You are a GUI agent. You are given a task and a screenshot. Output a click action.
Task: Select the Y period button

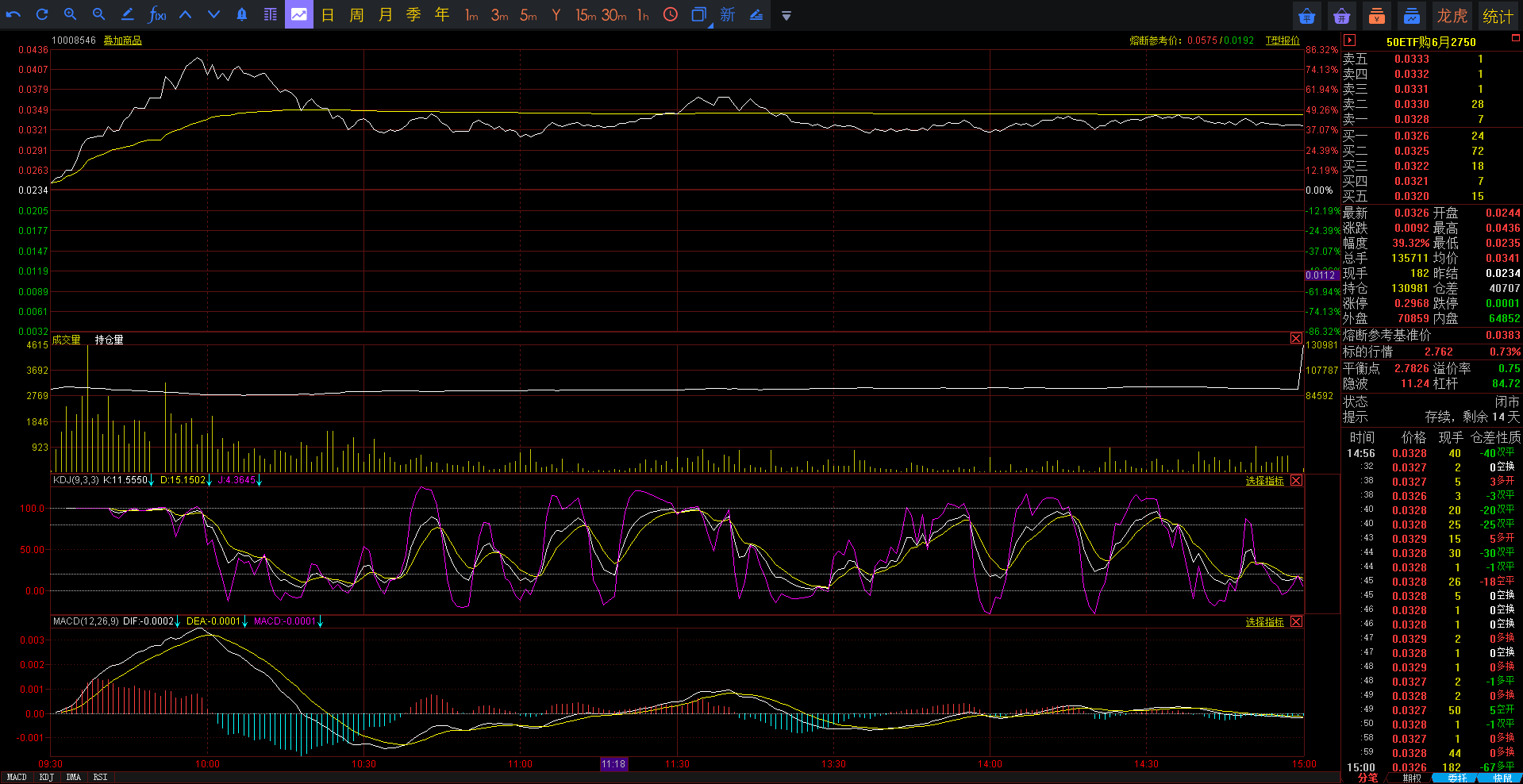coord(556,15)
